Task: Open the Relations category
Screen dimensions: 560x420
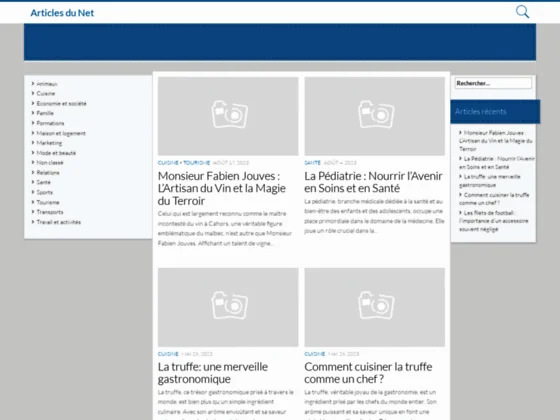Action: point(48,172)
